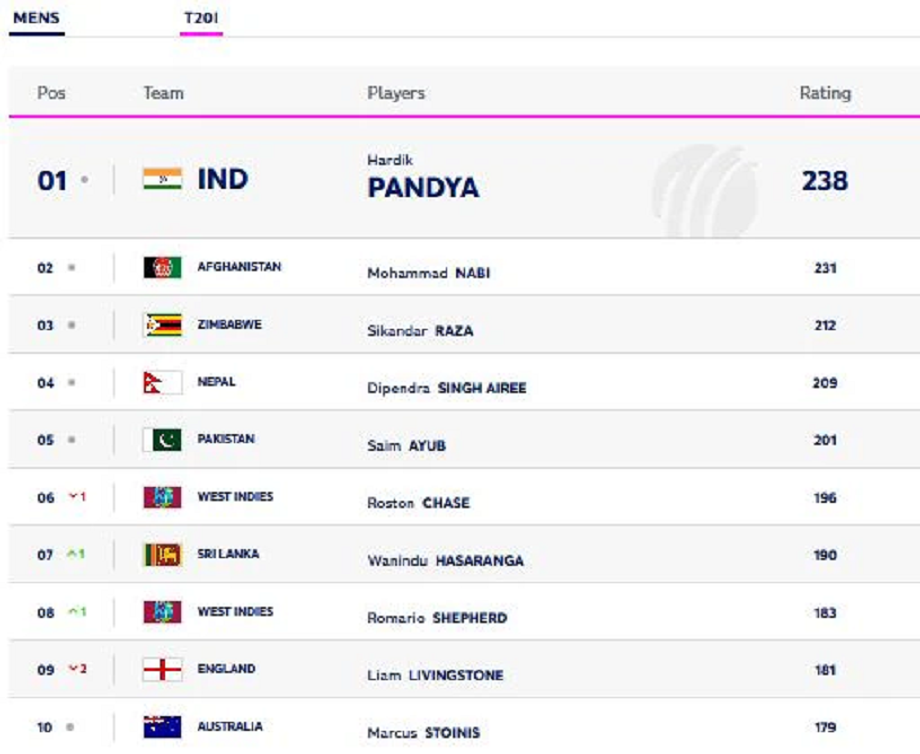Click the Zimbabwe flag icon
The height and width of the screenshot is (754, 920).
point(162,325)
